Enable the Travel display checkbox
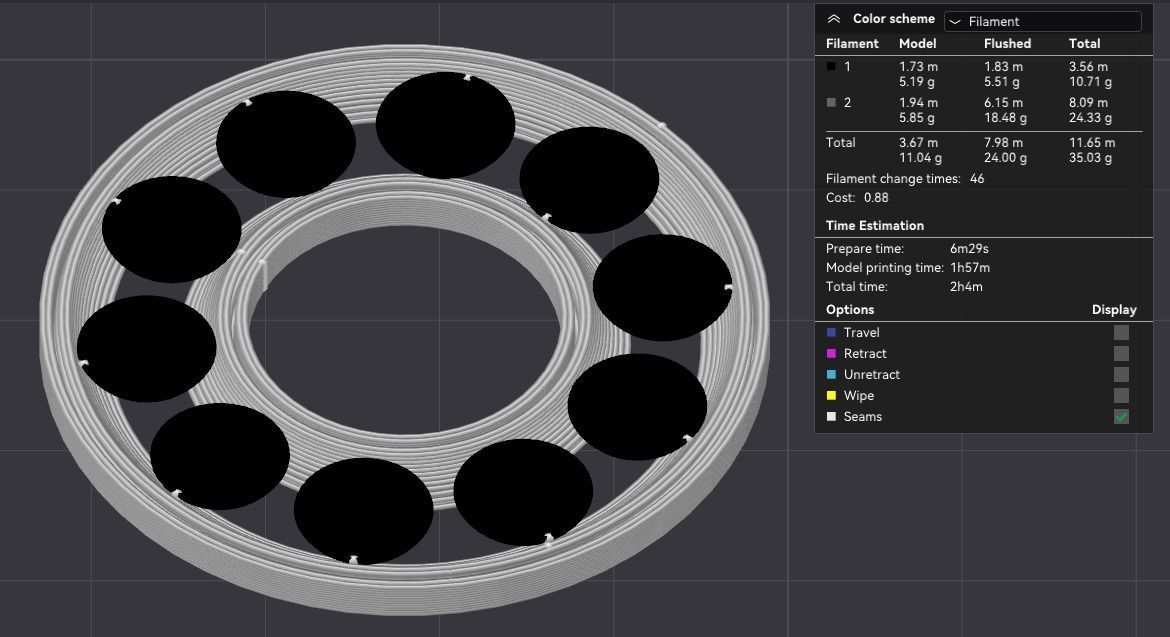Viewport: 1170px width, 637px height. point(1121,333)
